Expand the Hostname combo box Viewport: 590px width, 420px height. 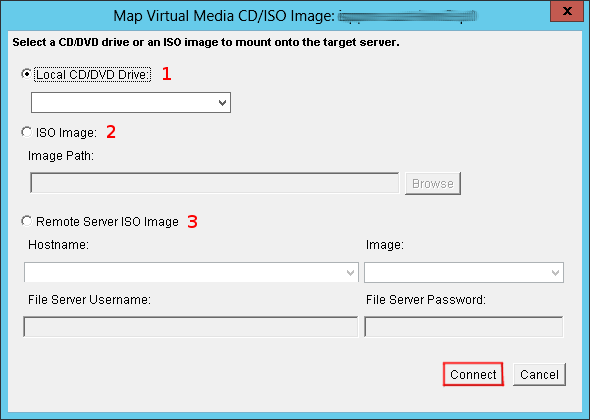click(191, 272)
